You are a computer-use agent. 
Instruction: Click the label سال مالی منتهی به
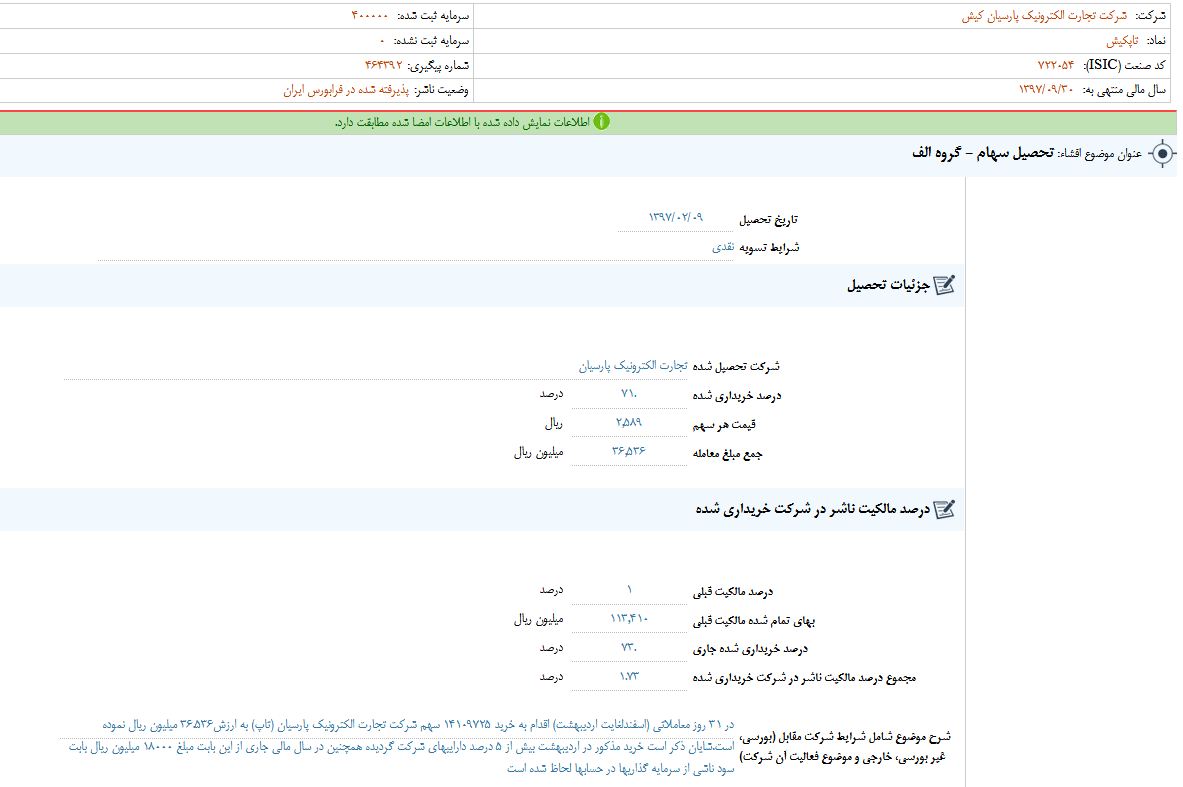(1124, 90)
